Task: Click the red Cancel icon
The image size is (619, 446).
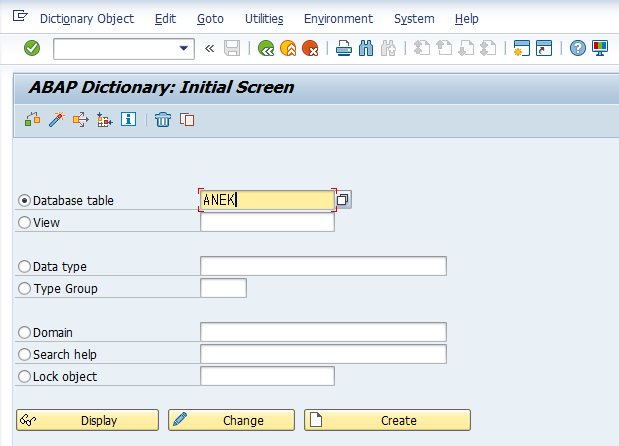Action: pos(310,49)
